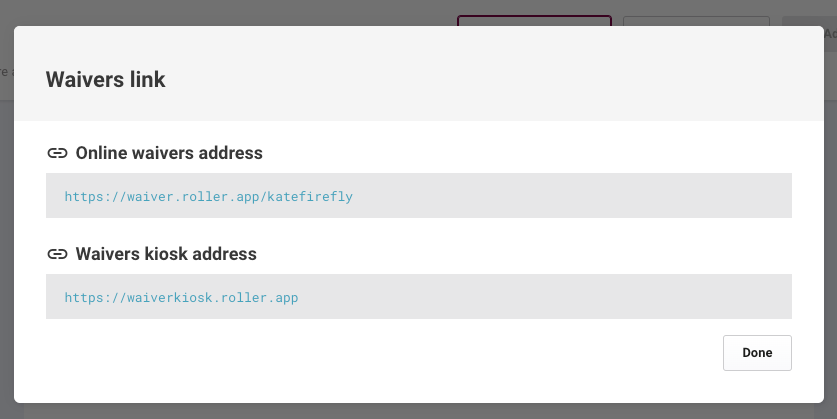Click the maroon-outlined button behind the dialog
Viewport: 837px width, 419px height.
[534, 20]
